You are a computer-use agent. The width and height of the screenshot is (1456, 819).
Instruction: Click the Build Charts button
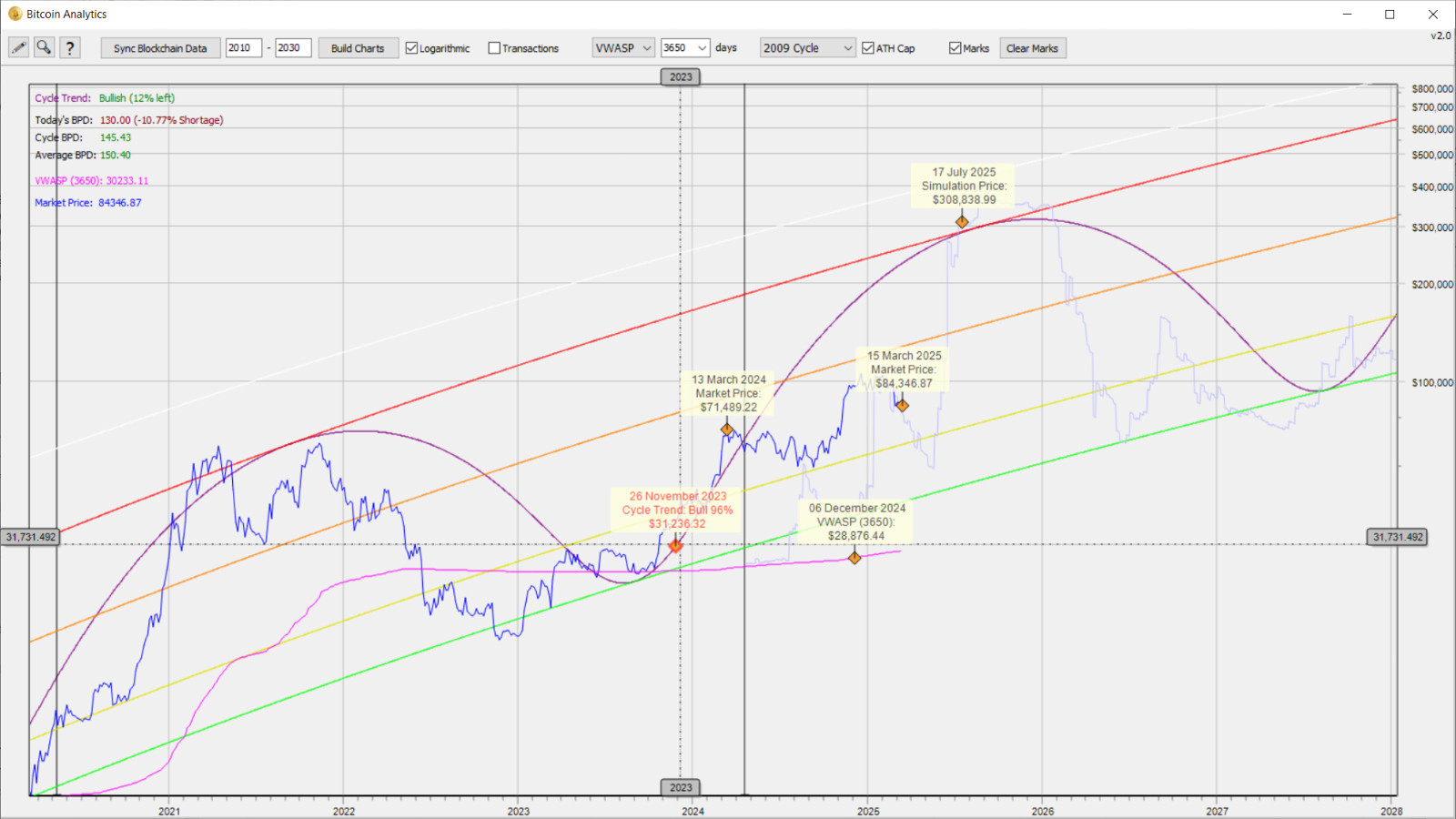pos(358,48)
